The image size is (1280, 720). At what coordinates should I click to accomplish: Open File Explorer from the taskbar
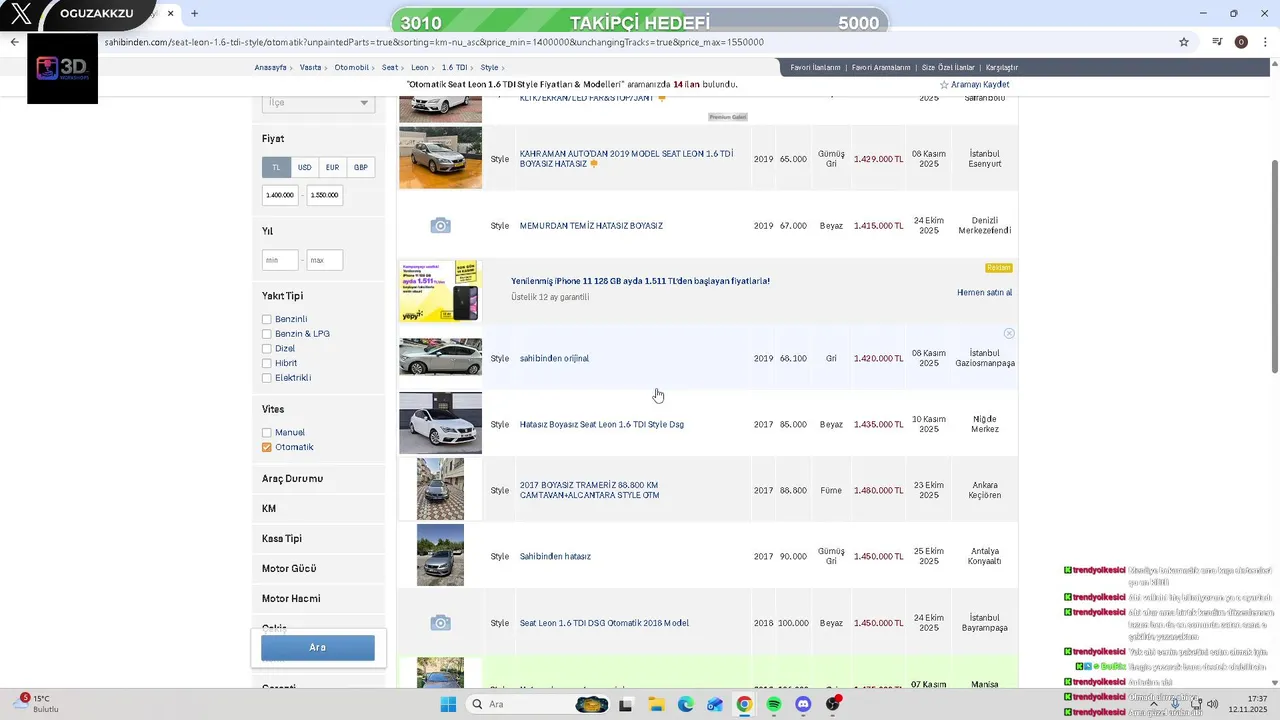(x=656, y=704)
